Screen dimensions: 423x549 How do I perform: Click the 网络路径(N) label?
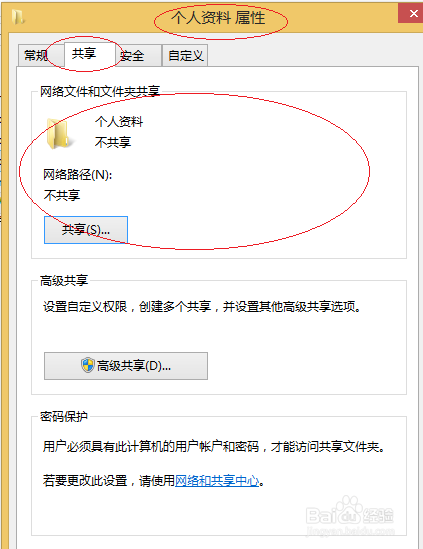(78, 174)
